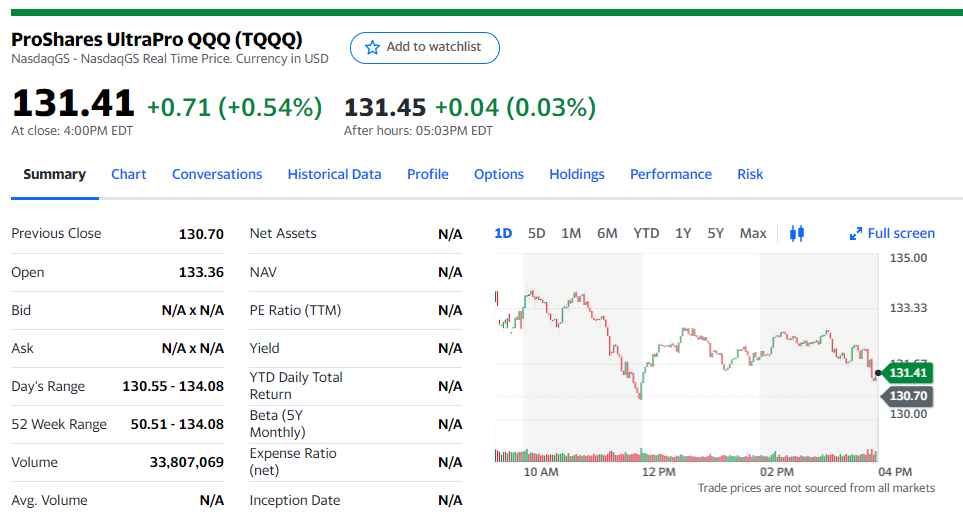The width and height of the screenshot is (963, 526).
Task: Click the ProShares UltraPro QQQ (TQQQ) title
Action: tap(157, 39)
